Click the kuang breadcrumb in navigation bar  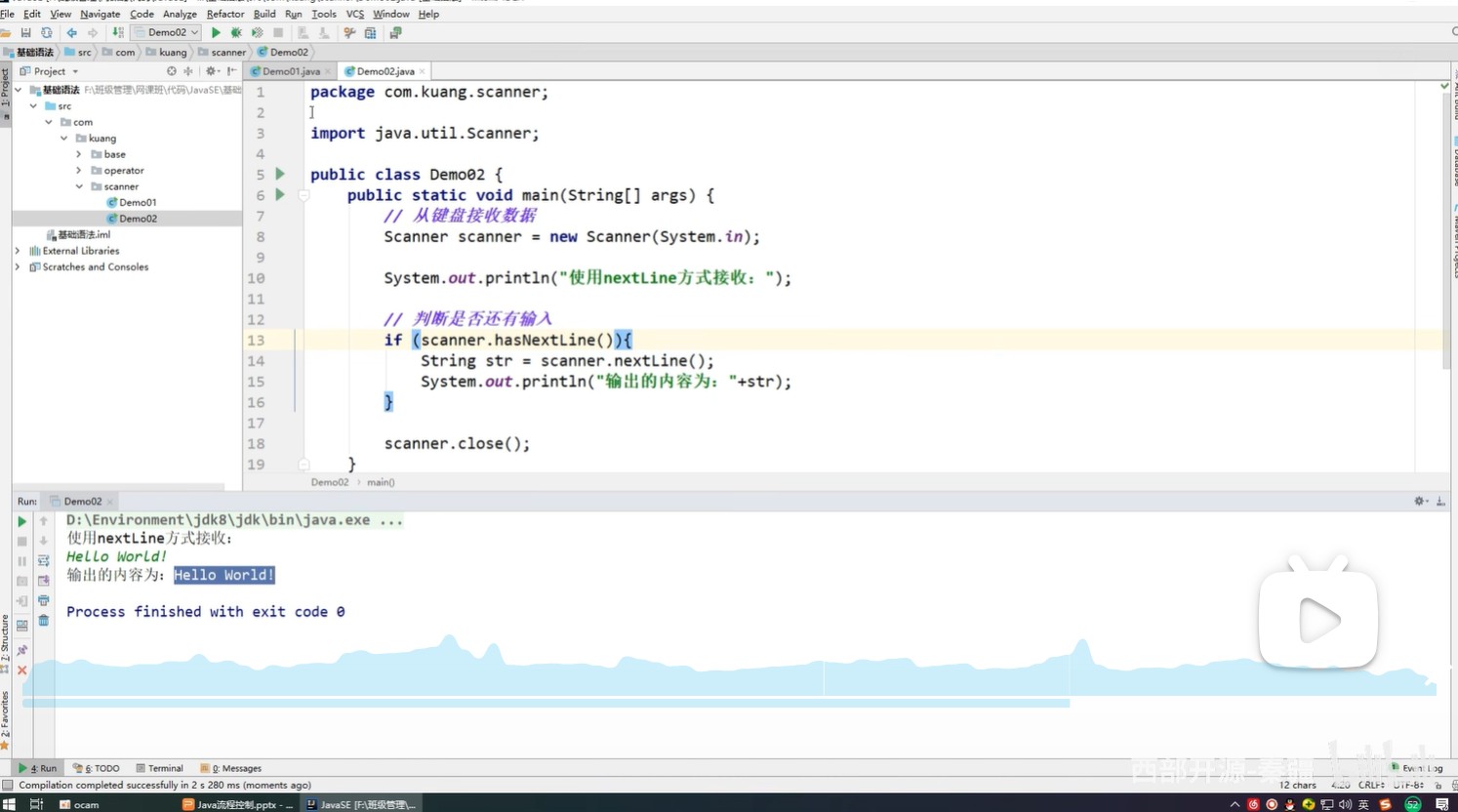[x=166, y=52]
